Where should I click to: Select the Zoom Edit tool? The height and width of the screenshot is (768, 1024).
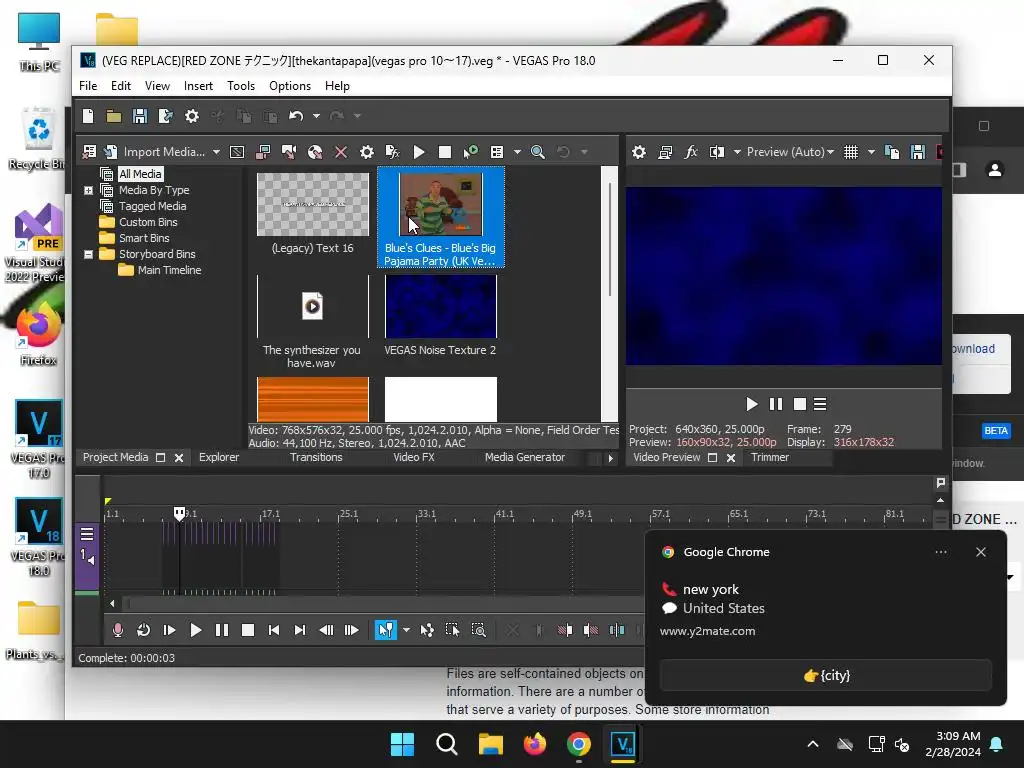pos(479,630)
